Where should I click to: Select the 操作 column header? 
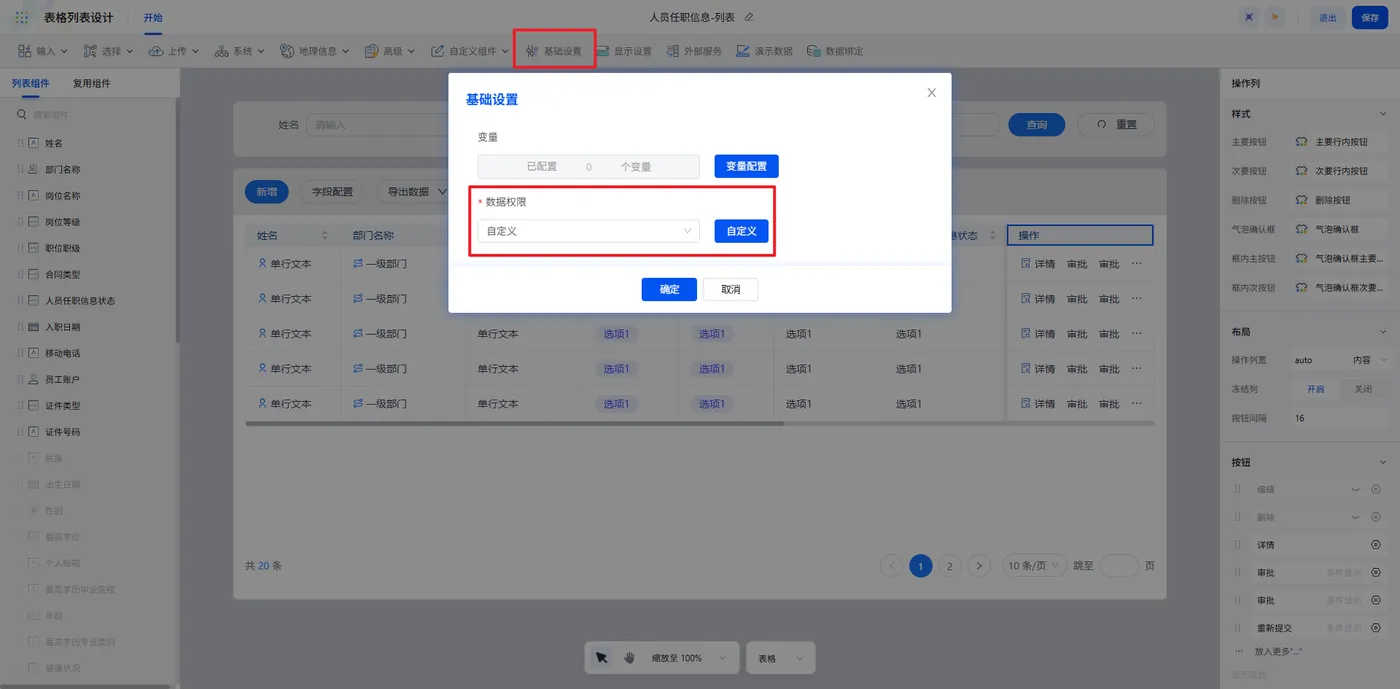1080,235
